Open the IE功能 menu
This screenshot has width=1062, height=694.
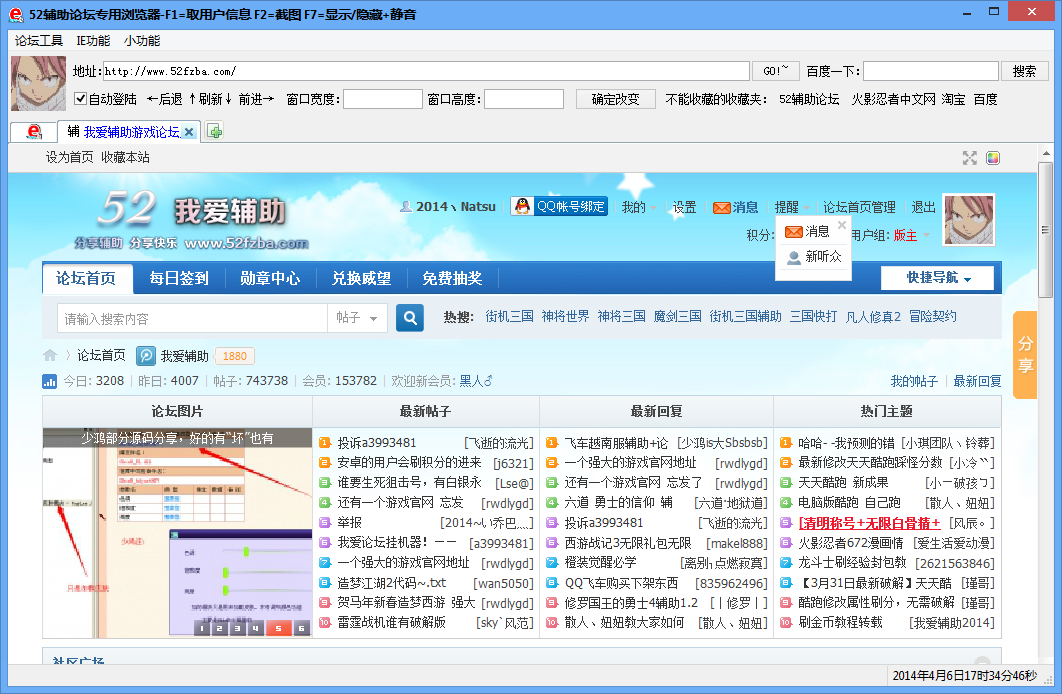click(x=93, y=41)
